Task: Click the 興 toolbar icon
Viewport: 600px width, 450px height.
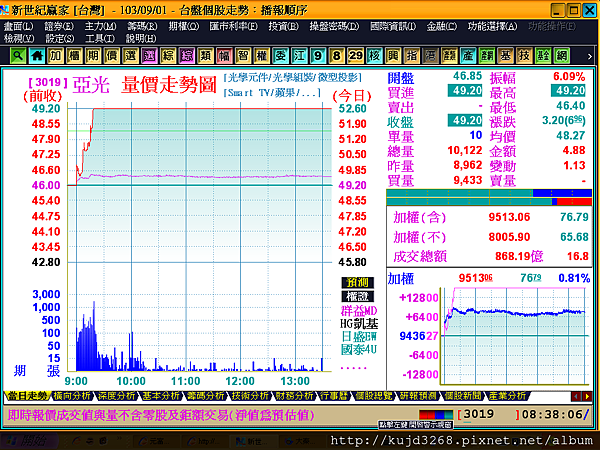Action: pos(393,56)
